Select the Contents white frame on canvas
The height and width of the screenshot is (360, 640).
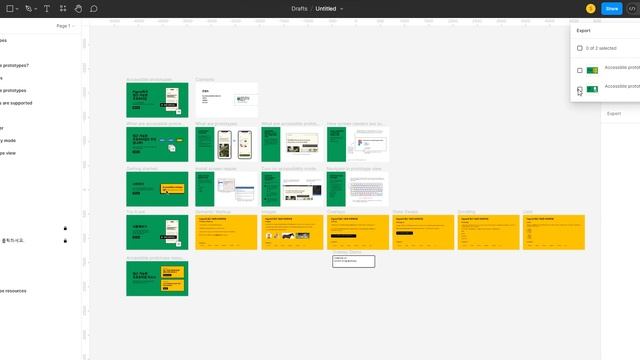(227, 100)
